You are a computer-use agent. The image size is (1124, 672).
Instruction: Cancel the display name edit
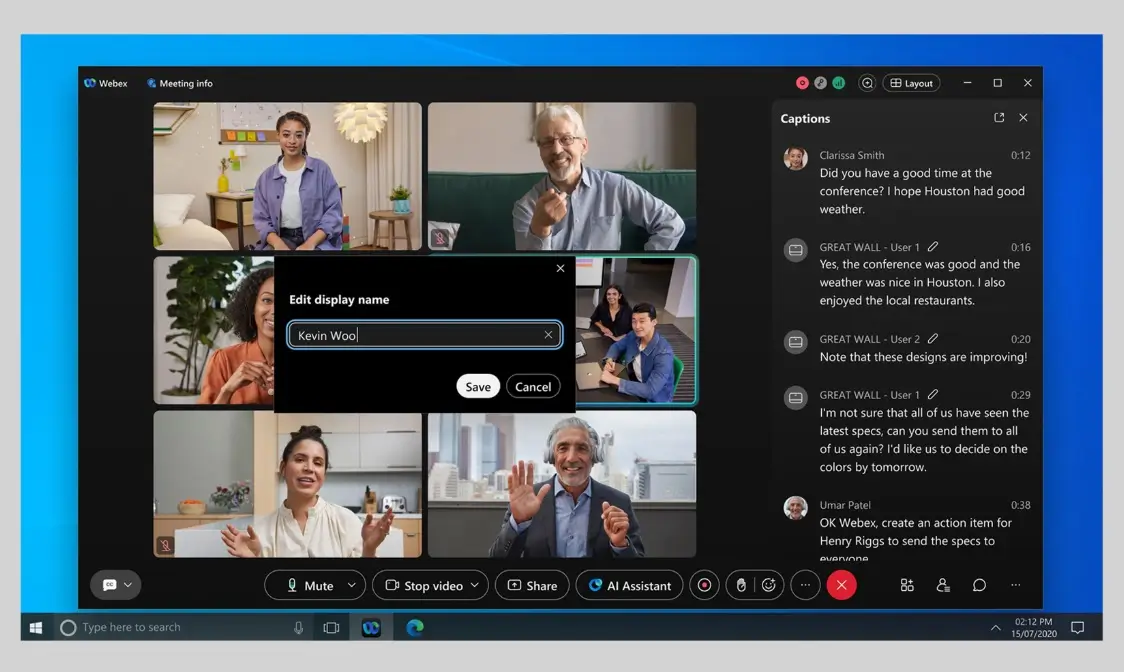[x=533, y=387]
